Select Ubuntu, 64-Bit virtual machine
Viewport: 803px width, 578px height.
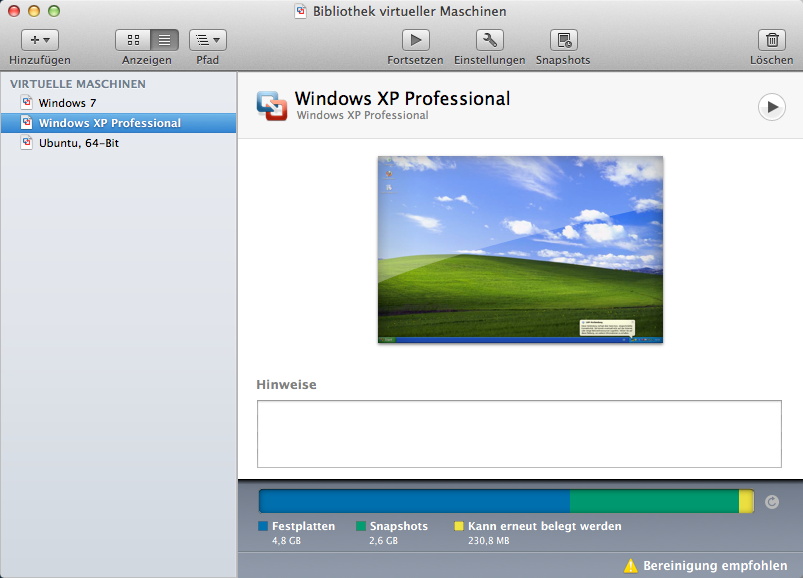point(78,143)
